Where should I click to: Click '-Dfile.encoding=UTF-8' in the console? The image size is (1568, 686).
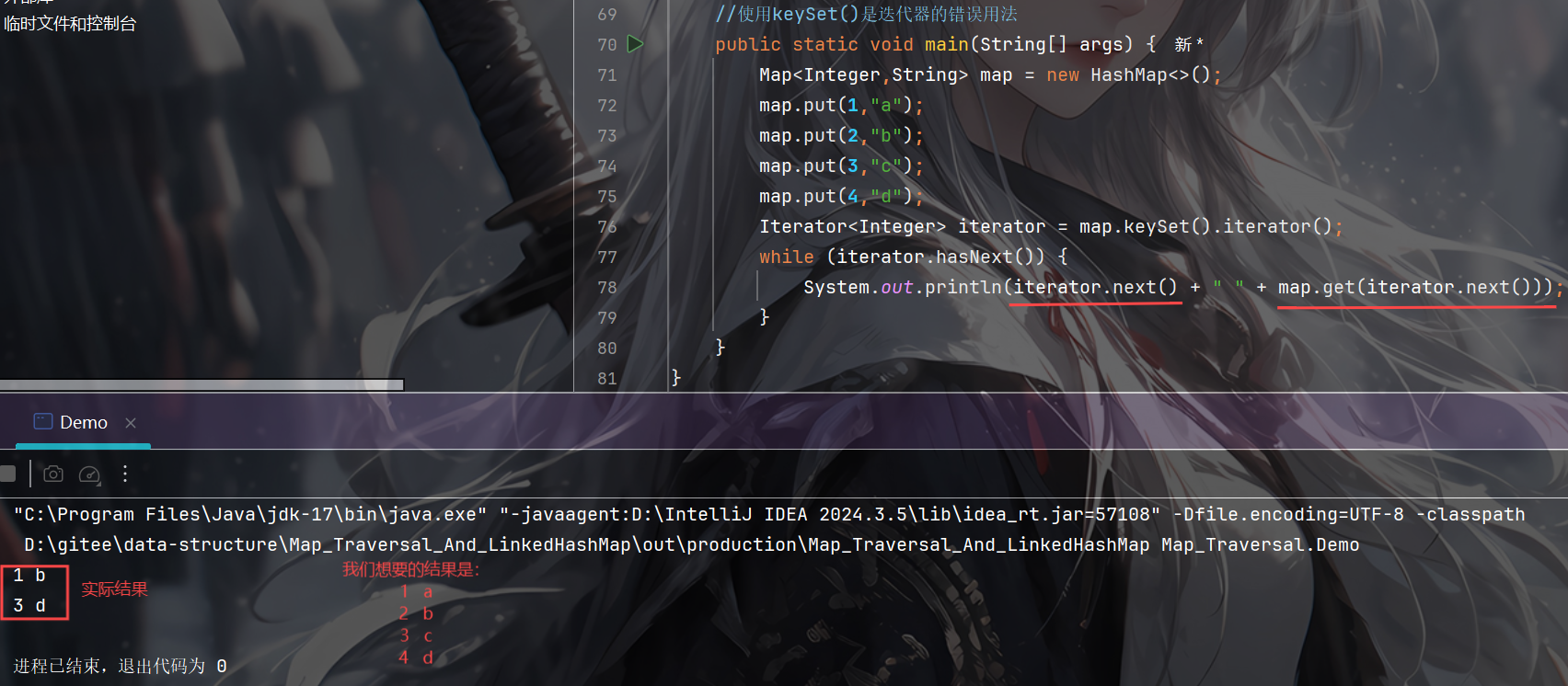coord(1288,514)
